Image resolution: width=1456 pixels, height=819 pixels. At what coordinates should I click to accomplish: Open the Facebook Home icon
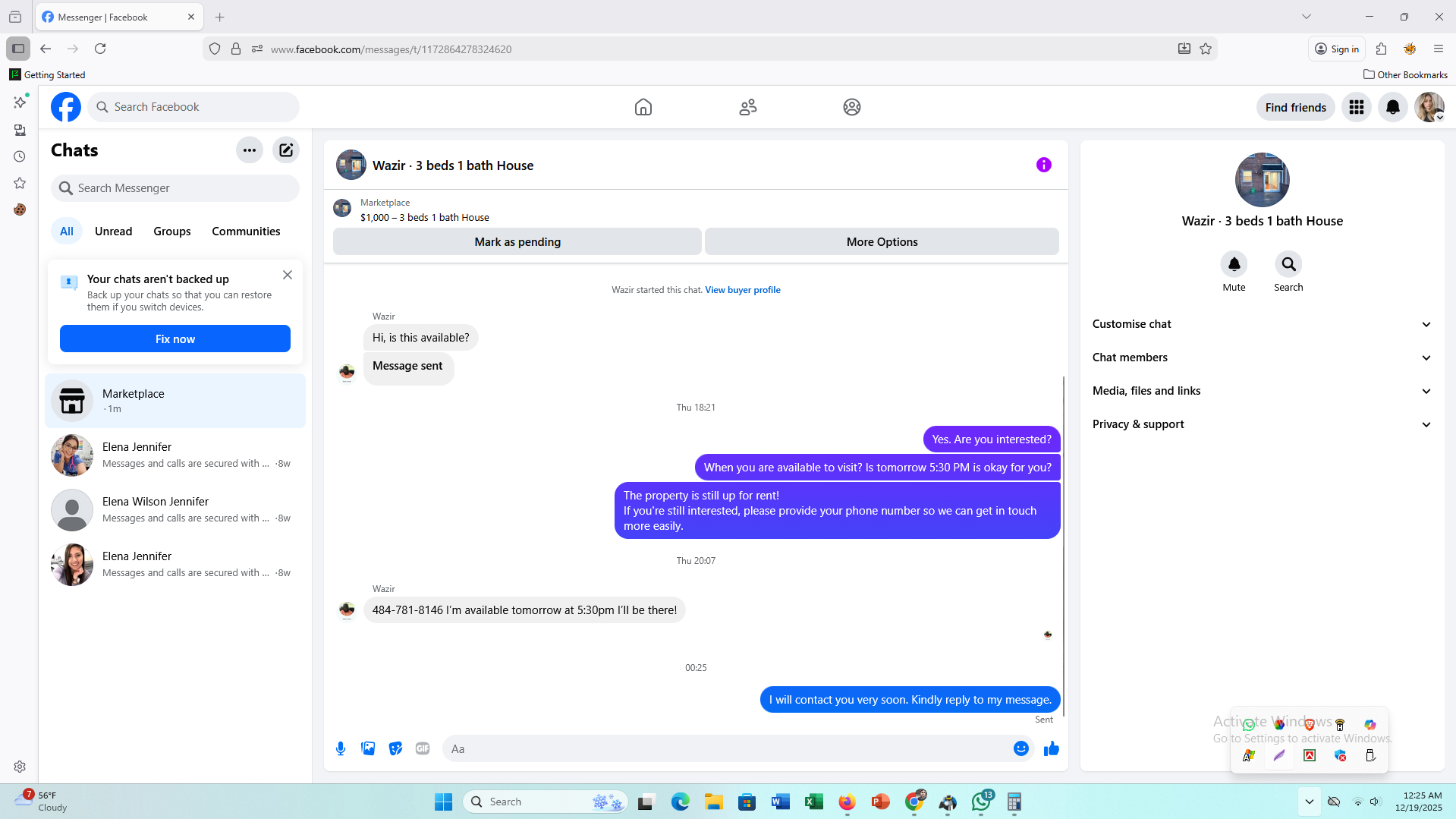(x=643, y=107)
